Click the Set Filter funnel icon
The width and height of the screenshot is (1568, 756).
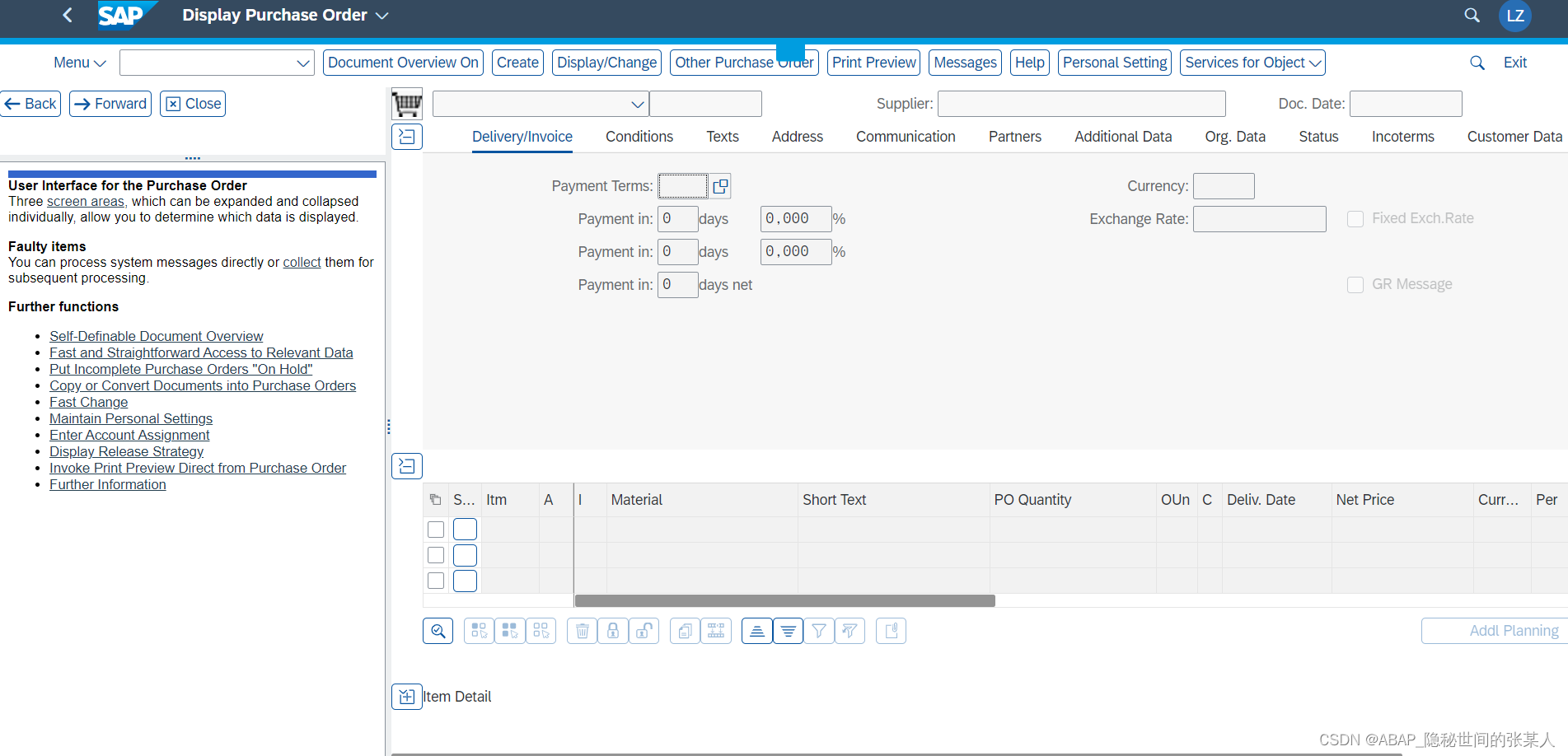pos(819,631)
